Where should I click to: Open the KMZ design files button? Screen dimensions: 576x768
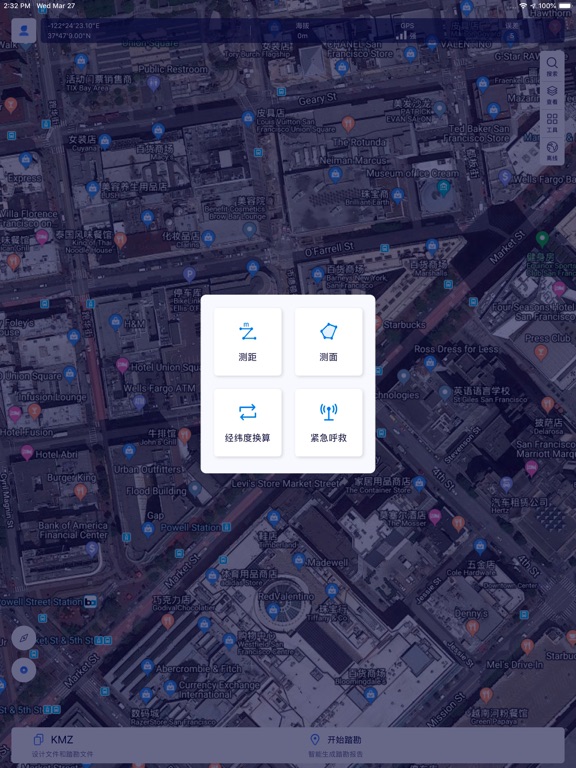coord(62,744)
